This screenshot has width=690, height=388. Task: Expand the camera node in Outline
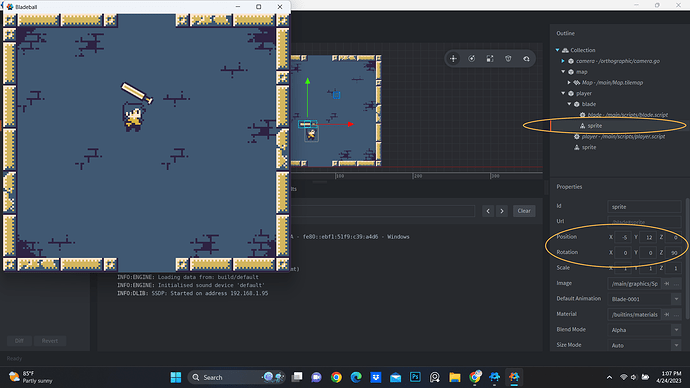click(563, 61)
